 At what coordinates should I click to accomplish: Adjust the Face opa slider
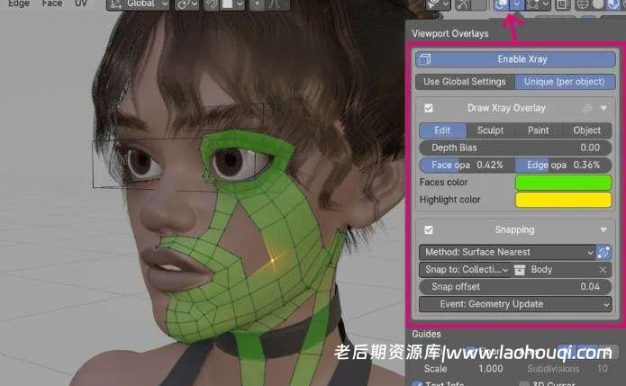click(x=467, y=165)
